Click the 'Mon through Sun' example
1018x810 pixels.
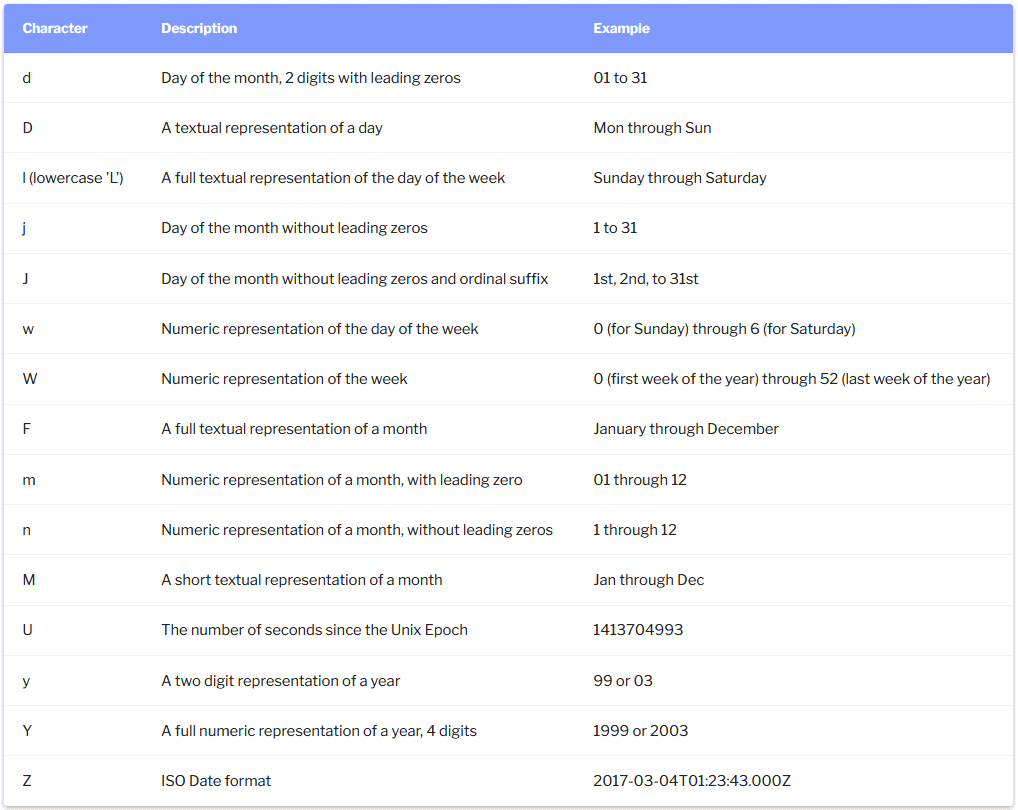[652, 128]
